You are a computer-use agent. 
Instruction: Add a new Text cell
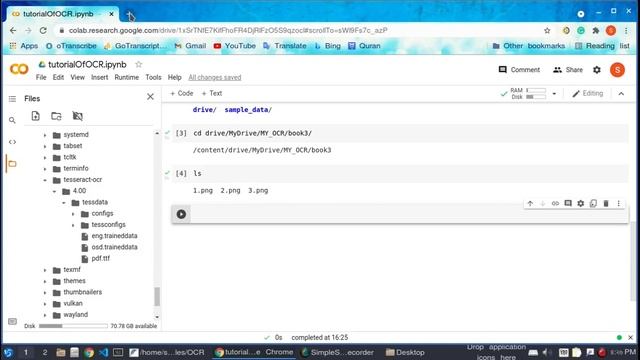tap(212, 93)
